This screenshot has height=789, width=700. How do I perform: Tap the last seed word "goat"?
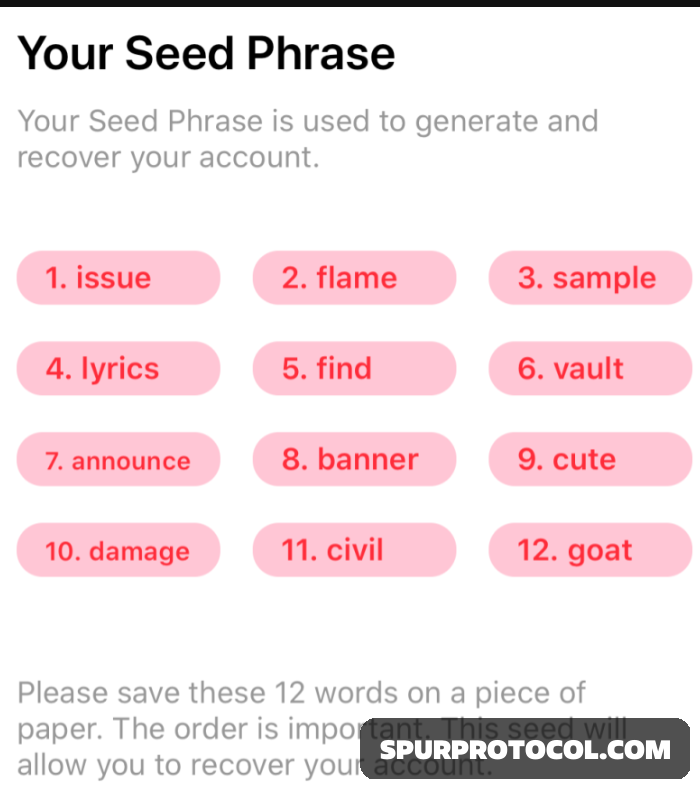(590, 551)
